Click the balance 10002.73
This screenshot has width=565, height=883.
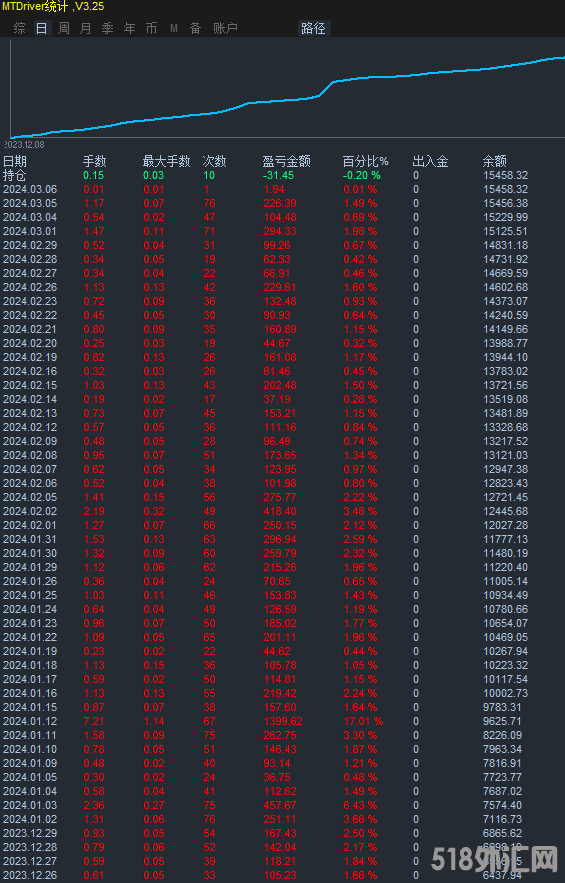coord(505,693)
